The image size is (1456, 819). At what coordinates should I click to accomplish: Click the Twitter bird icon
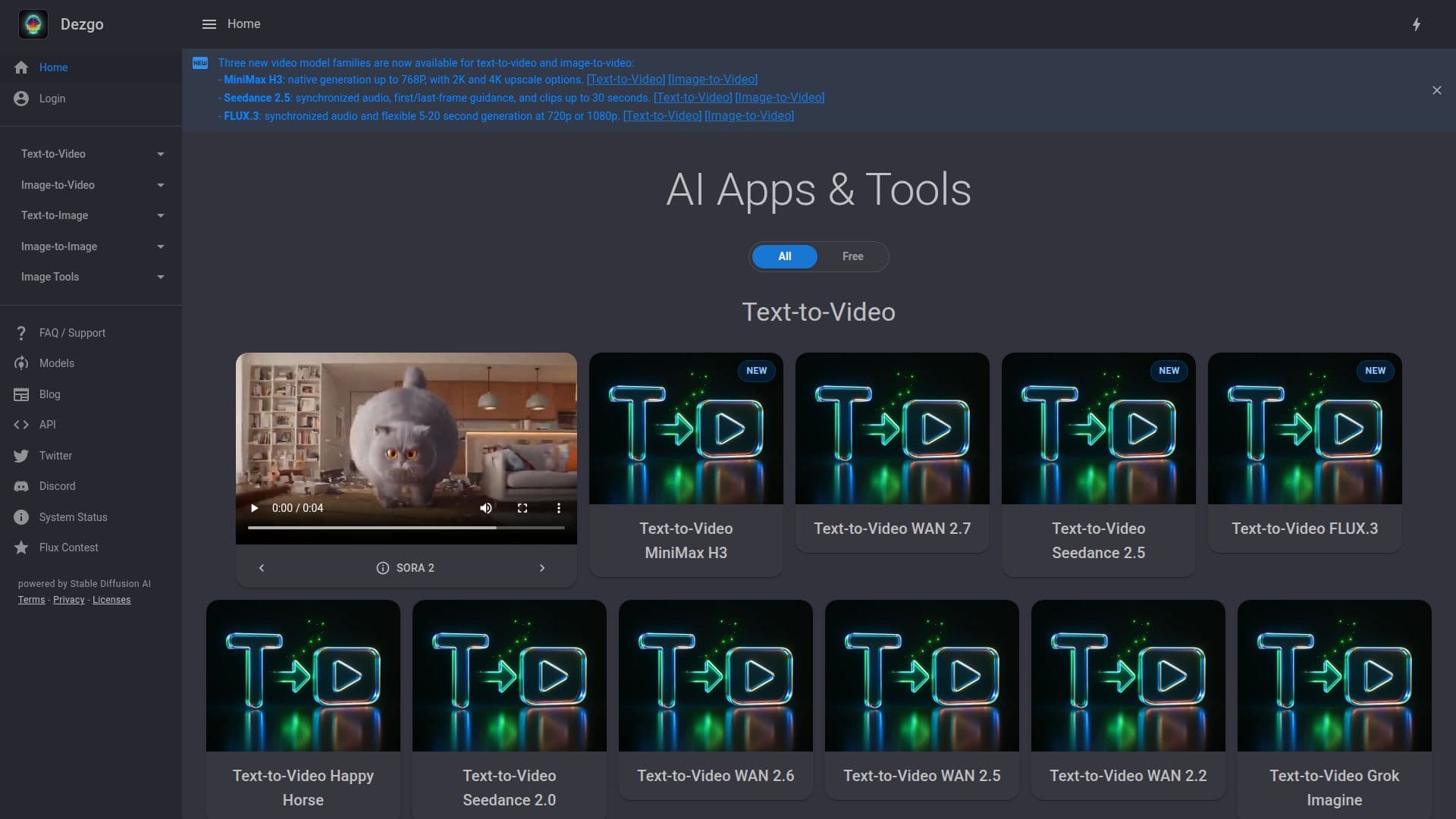pos(21,456)
